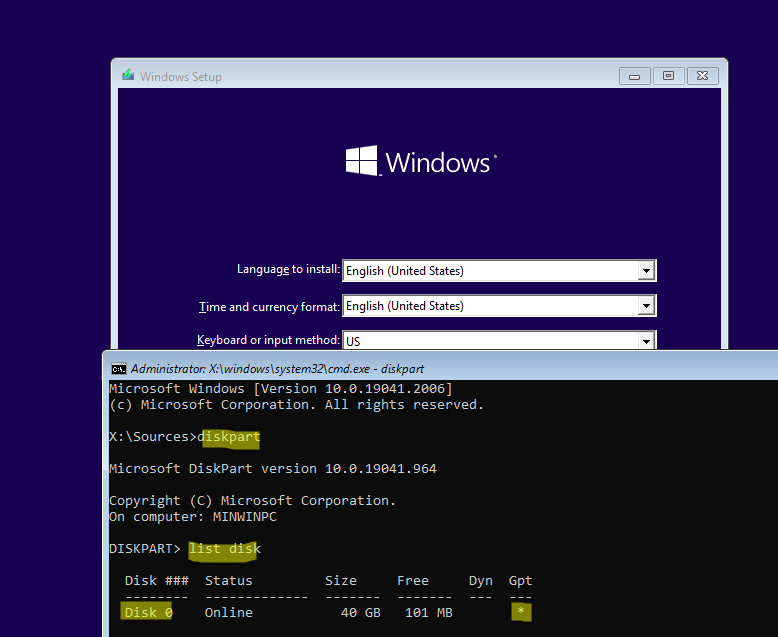The width and height of the screenshot is (778, 637).
Task: Click the '(c) Microsoft Corporation. All rights reserved.' line
Action: (x=296, y=405)
